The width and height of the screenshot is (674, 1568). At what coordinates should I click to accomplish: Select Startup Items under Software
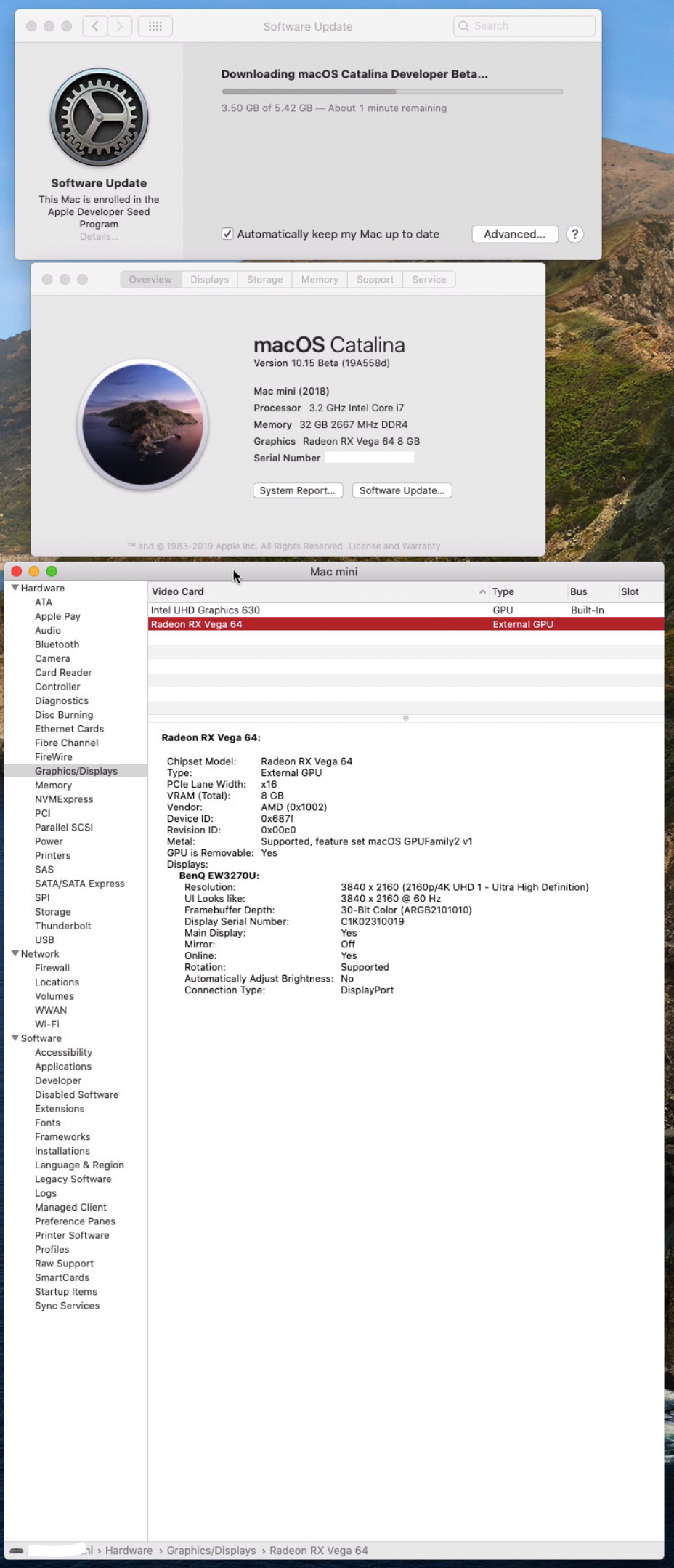coord(66,1292)
